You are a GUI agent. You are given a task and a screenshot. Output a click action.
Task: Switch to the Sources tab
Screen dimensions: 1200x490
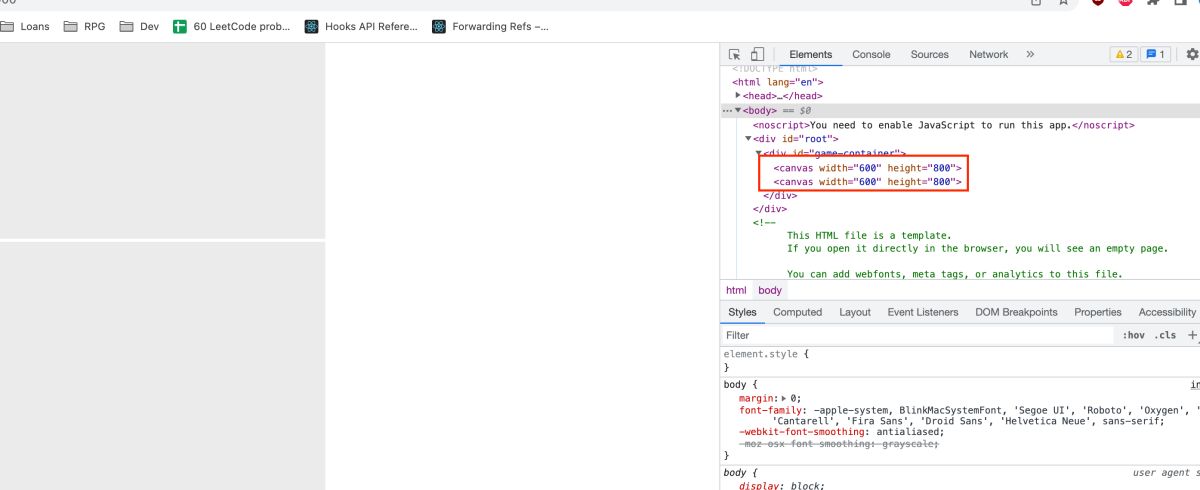coord(929,54)
